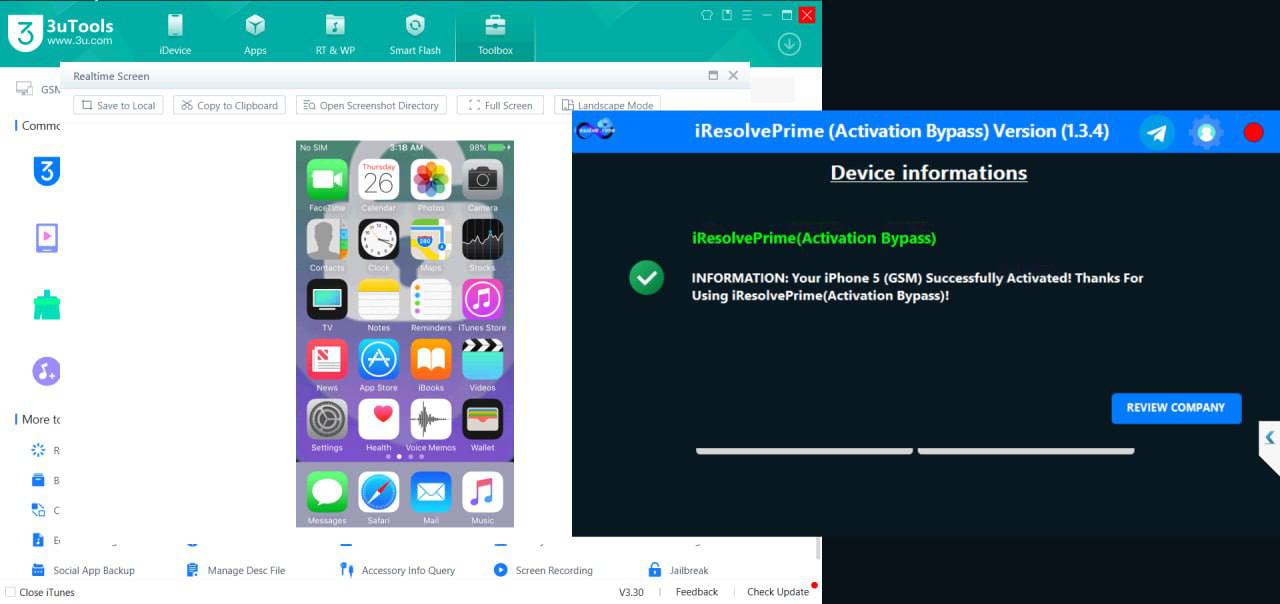Click the Save to Local button
Viewport: 1280px width, 604px height.
[x=118, y=105]
